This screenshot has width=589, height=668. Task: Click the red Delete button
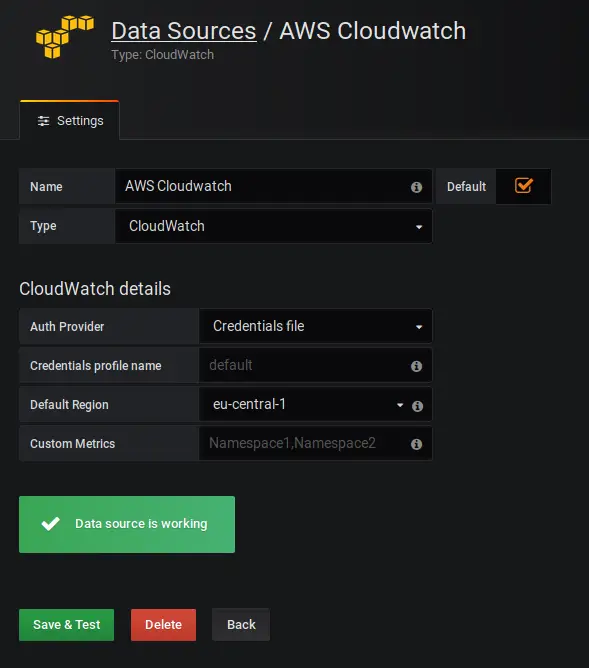click(164, 625)
